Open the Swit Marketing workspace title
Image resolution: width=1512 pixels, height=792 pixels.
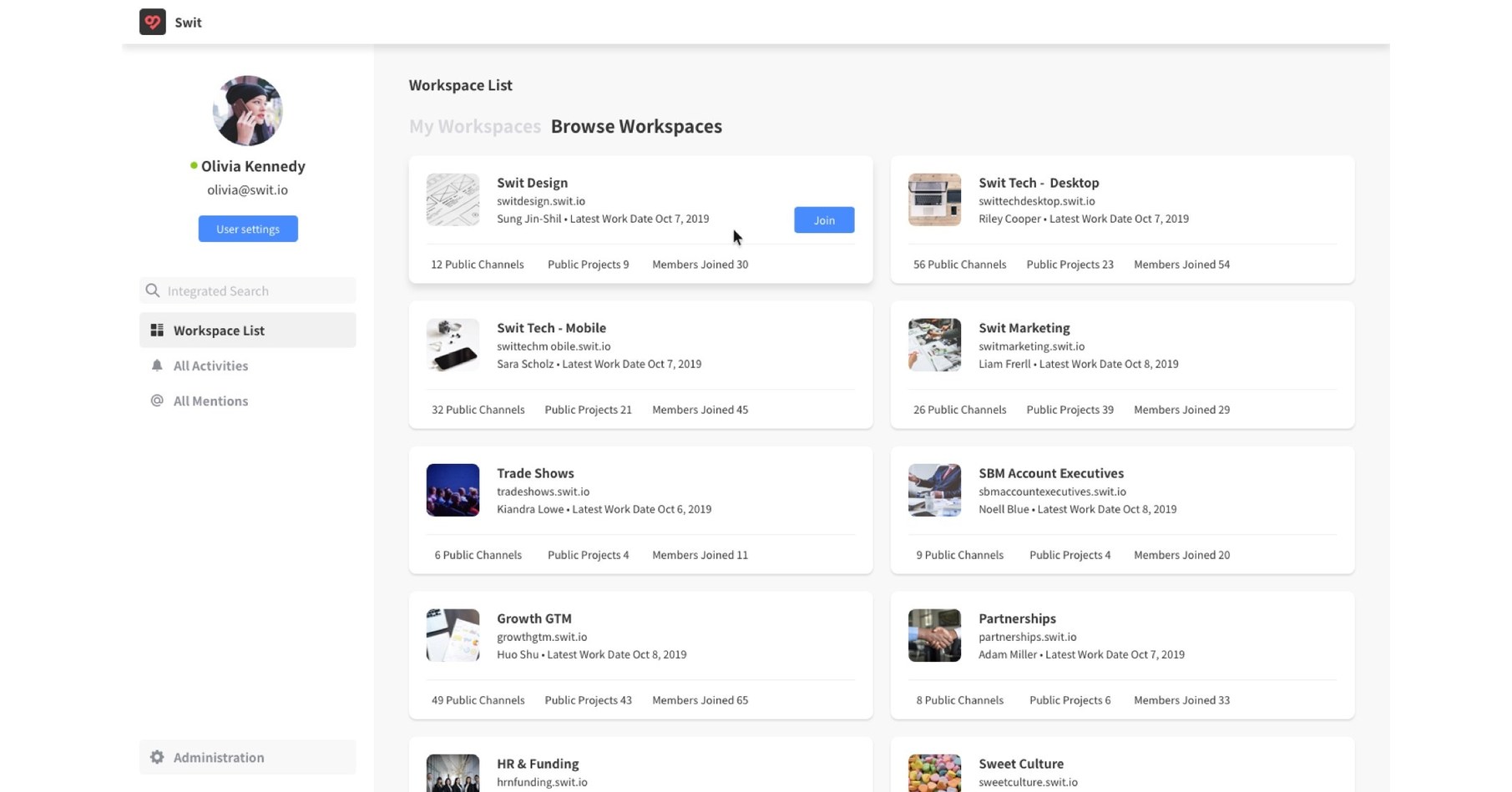(x=1024, y=328)
